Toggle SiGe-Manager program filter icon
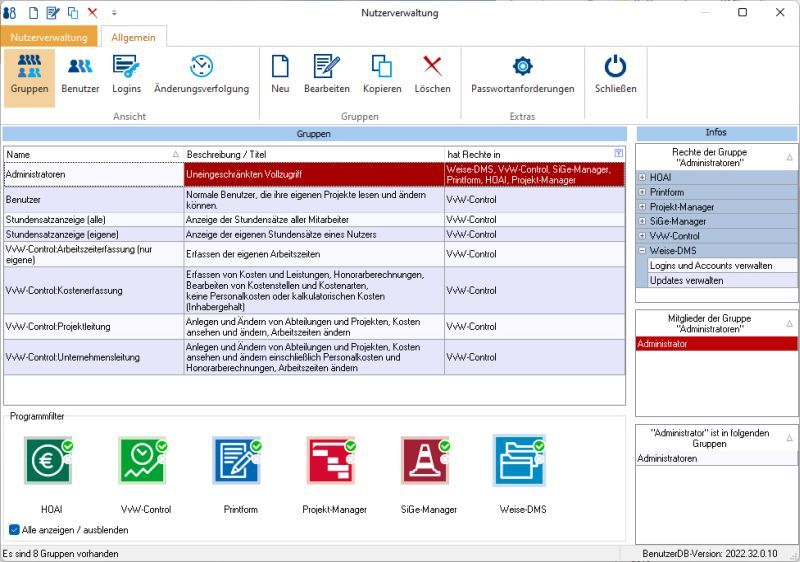The width and height of the screenshot is (800, 562). [x=426, y=461]
